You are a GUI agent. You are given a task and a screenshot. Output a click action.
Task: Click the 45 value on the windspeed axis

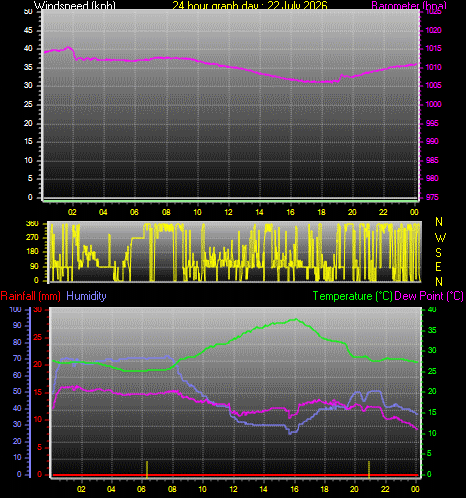[x=28, y=31]
